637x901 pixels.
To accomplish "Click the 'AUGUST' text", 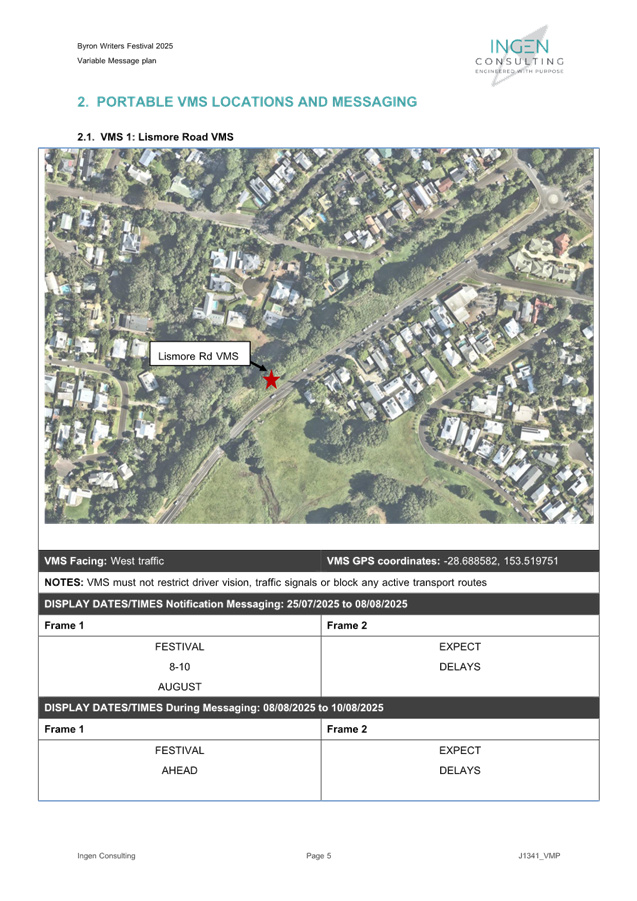I will click(179, 687).
